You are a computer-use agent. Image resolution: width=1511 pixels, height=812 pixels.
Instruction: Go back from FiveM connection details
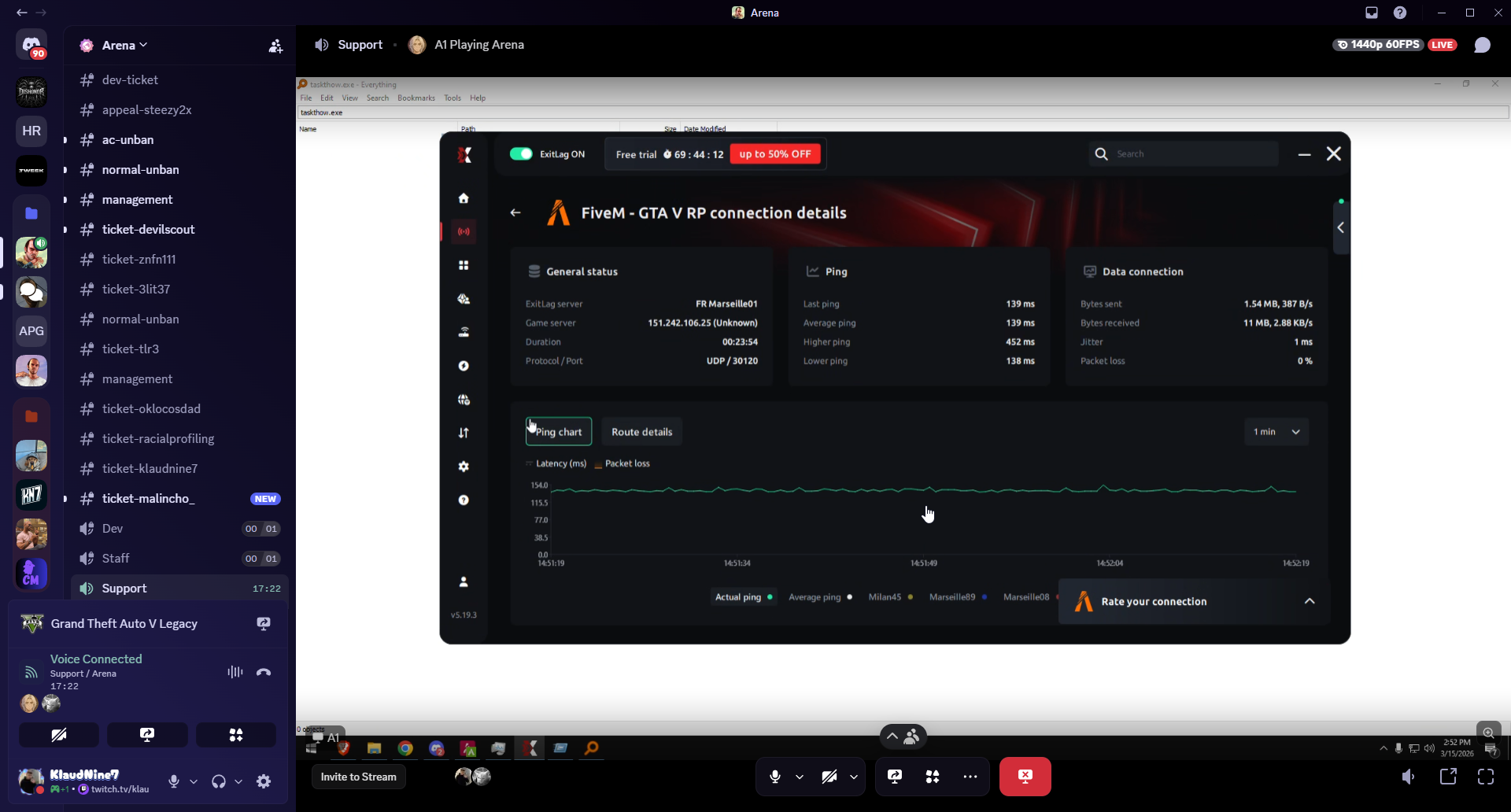coord(515,212)
